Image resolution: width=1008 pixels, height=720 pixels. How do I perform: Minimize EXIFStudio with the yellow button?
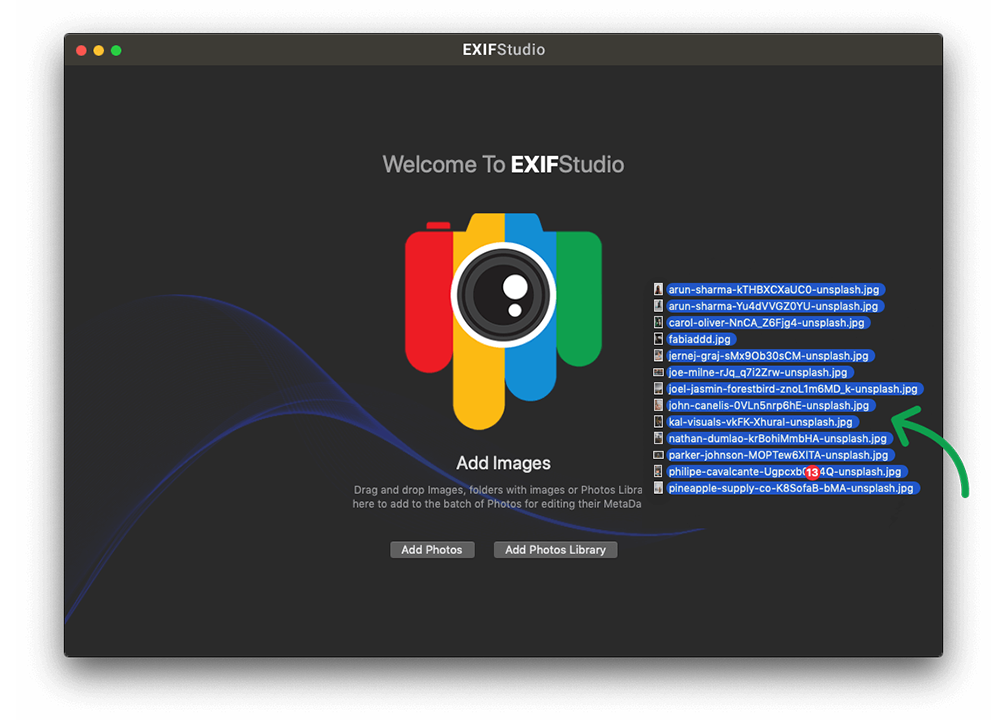(98, 50)
